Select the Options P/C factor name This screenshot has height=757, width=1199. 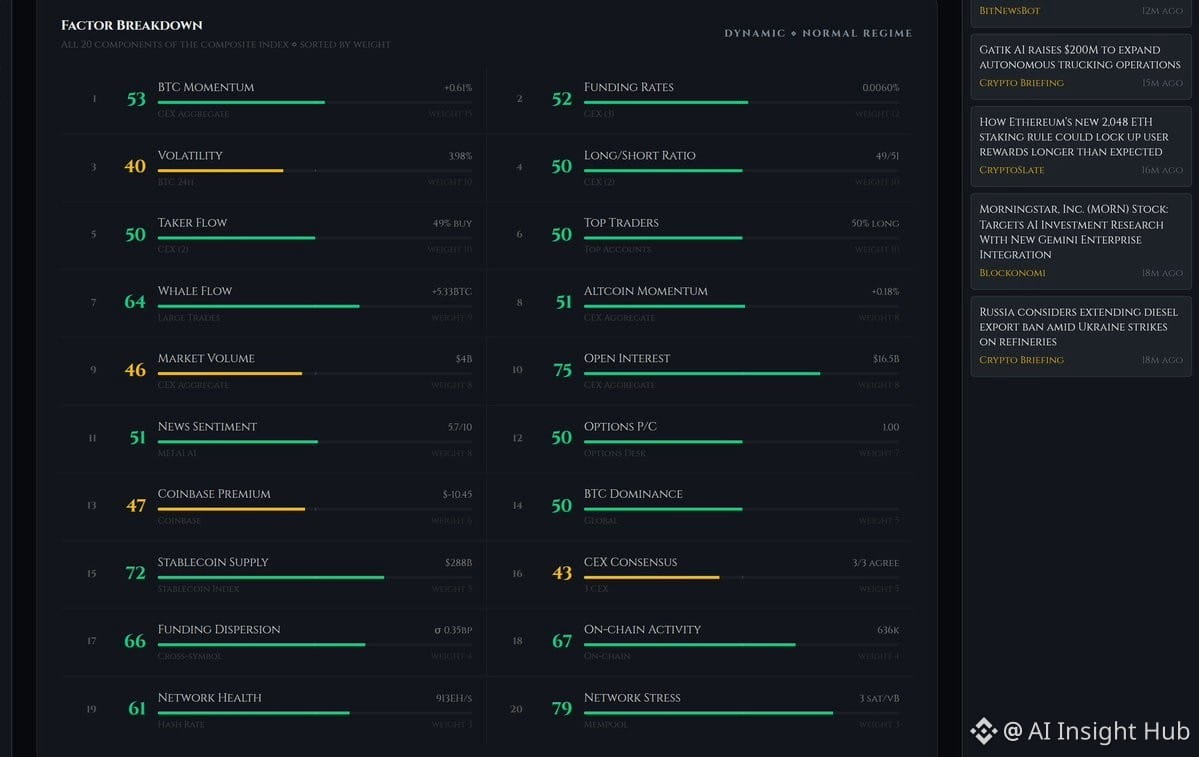[620, 426]
